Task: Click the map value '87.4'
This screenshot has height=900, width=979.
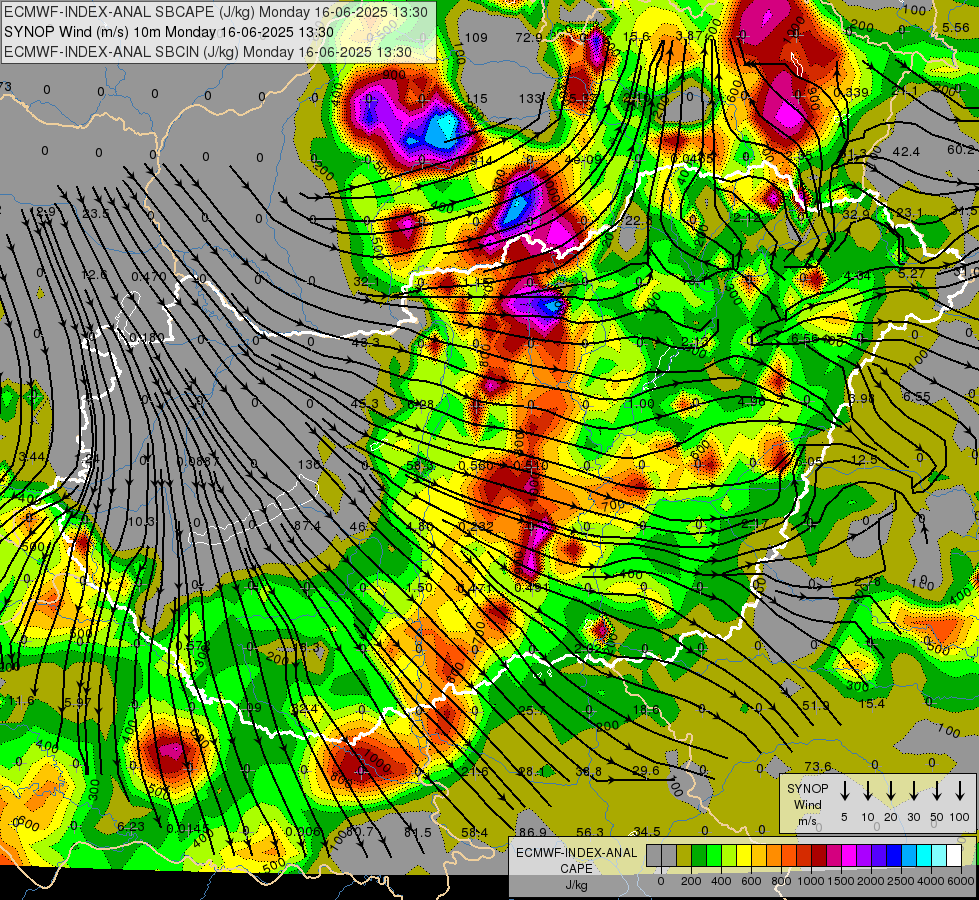Action: pyautogui.click(x=307, y=526)
